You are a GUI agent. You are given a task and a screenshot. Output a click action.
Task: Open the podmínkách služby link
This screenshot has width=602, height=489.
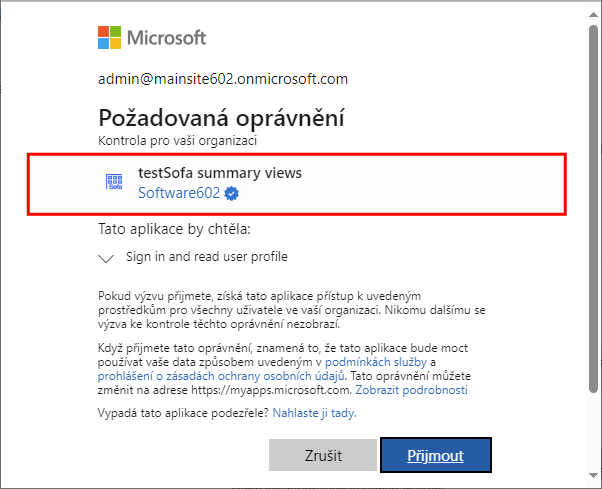coord(376,362)
